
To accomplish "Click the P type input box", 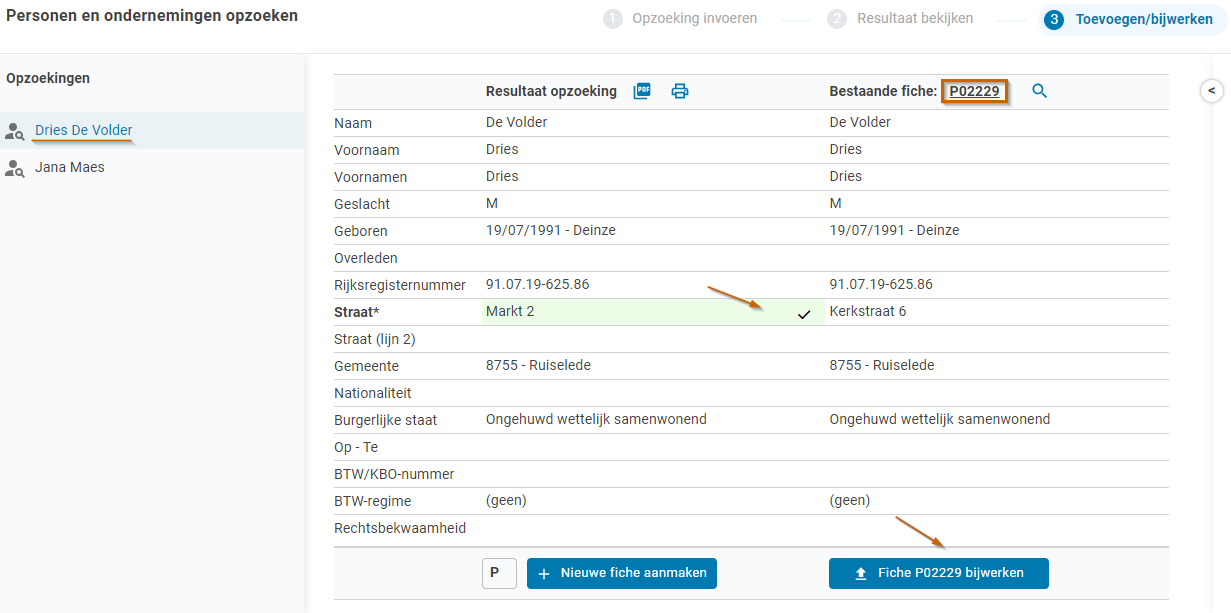I will click(x=499, y=573).
